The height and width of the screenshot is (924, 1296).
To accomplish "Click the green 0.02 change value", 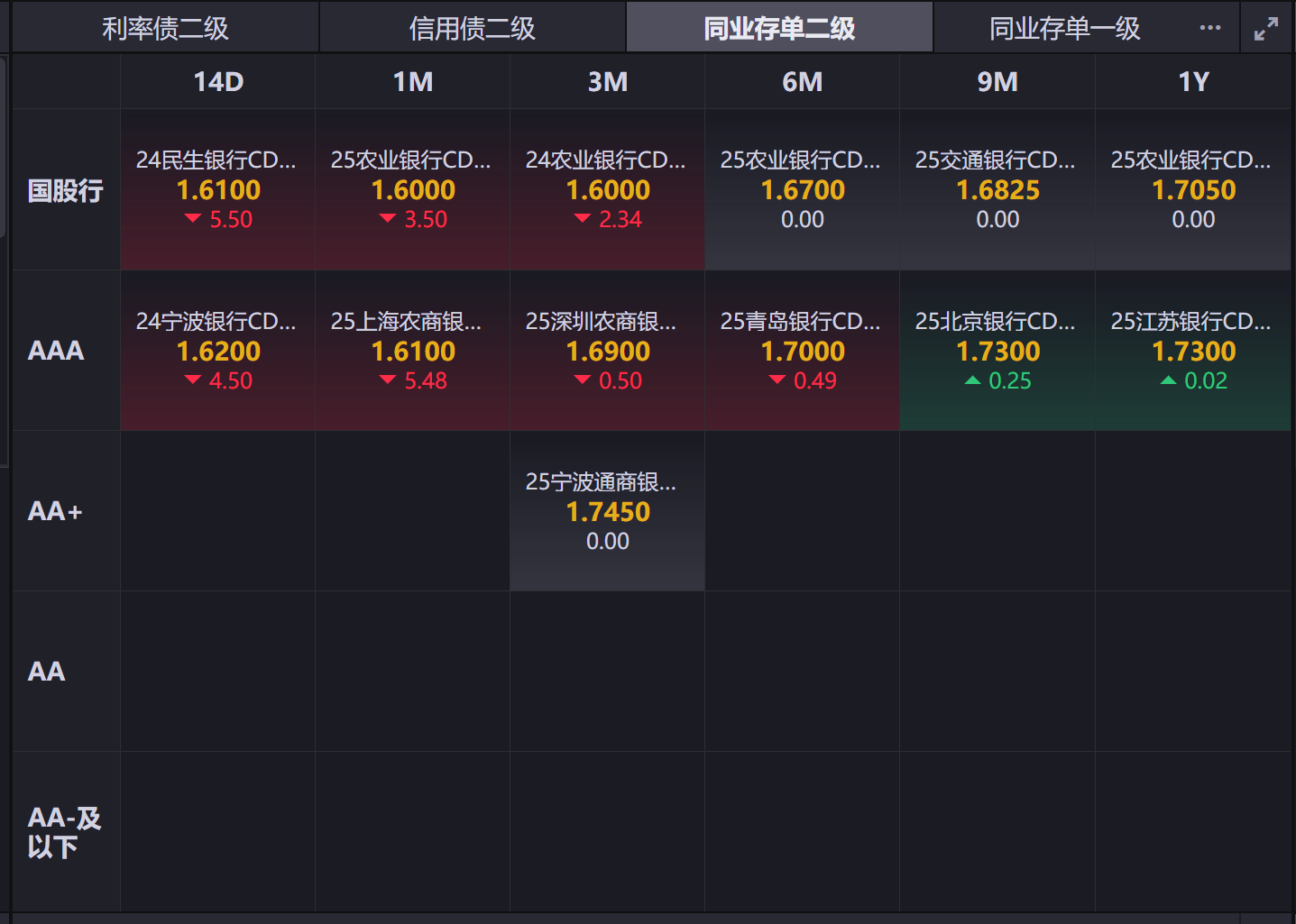I will [1206, 380].
